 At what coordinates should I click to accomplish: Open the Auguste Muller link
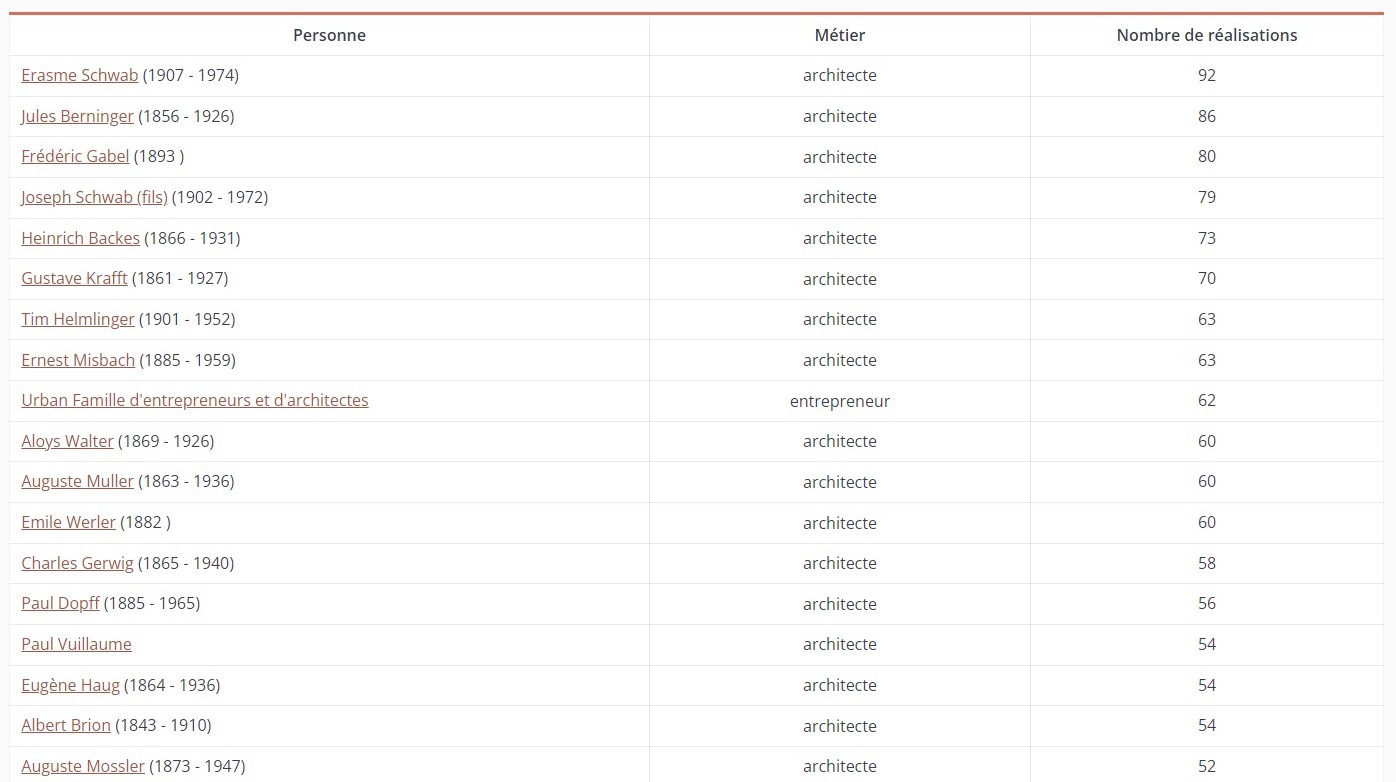[x=77, y=481]
